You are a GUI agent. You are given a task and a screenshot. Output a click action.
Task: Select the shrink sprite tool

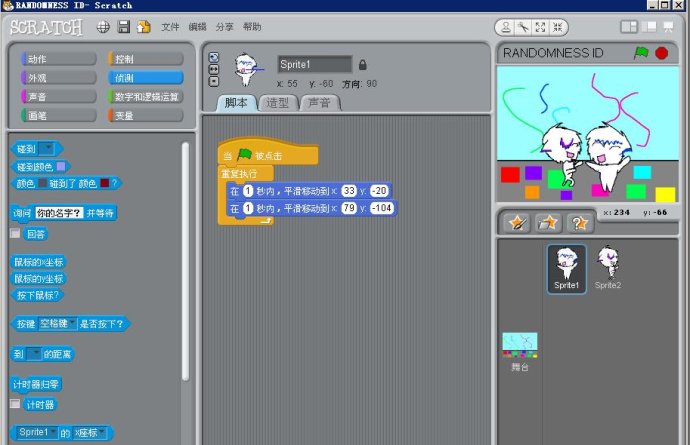point(558,27)
